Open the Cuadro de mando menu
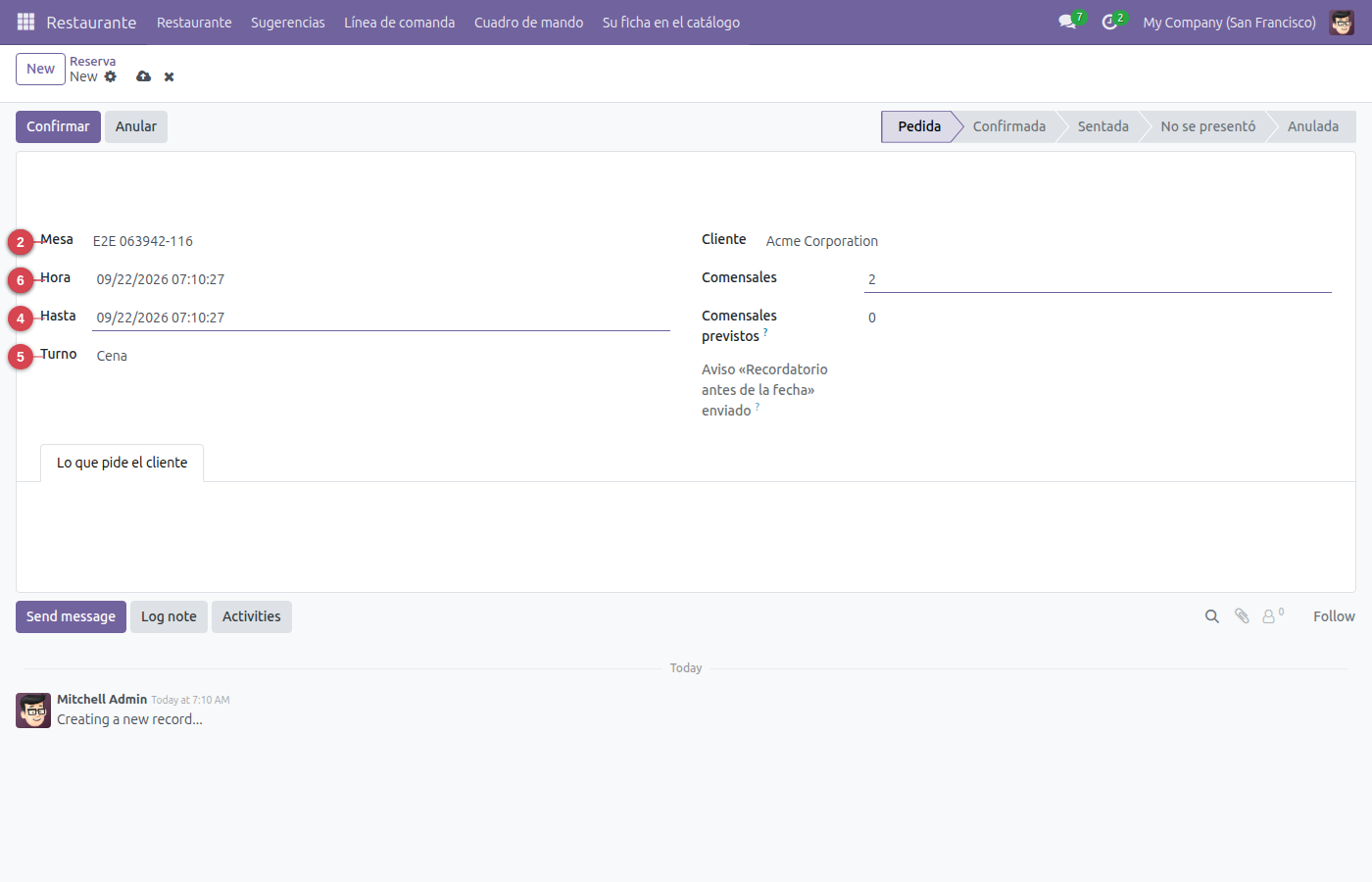The image size is (1372, 882). (529, 22)
